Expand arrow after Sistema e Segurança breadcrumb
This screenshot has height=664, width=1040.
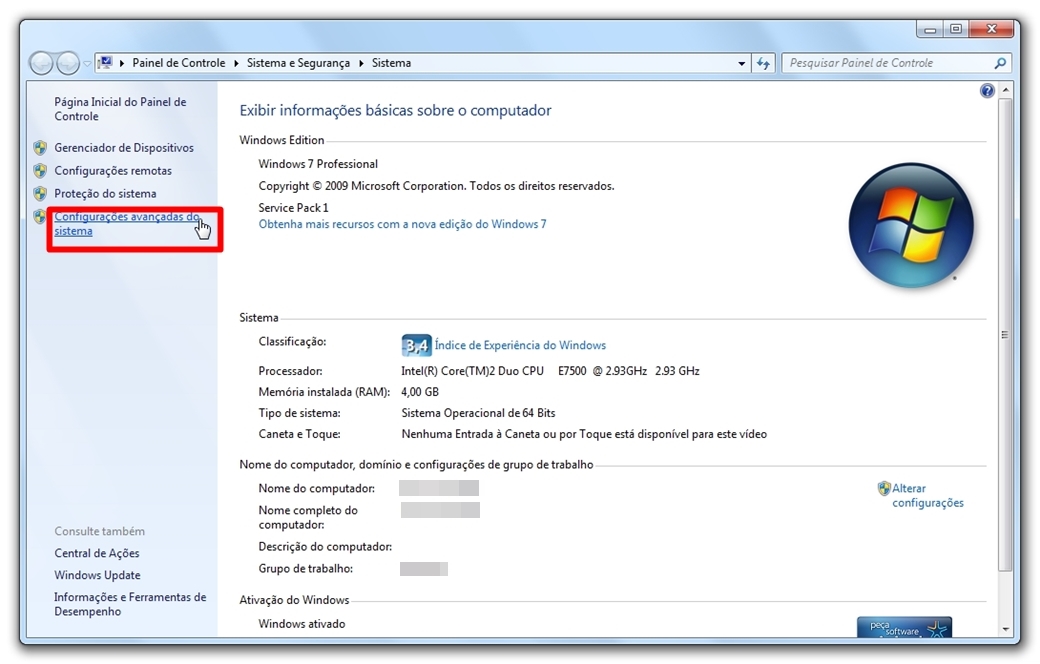coord(361,64)
